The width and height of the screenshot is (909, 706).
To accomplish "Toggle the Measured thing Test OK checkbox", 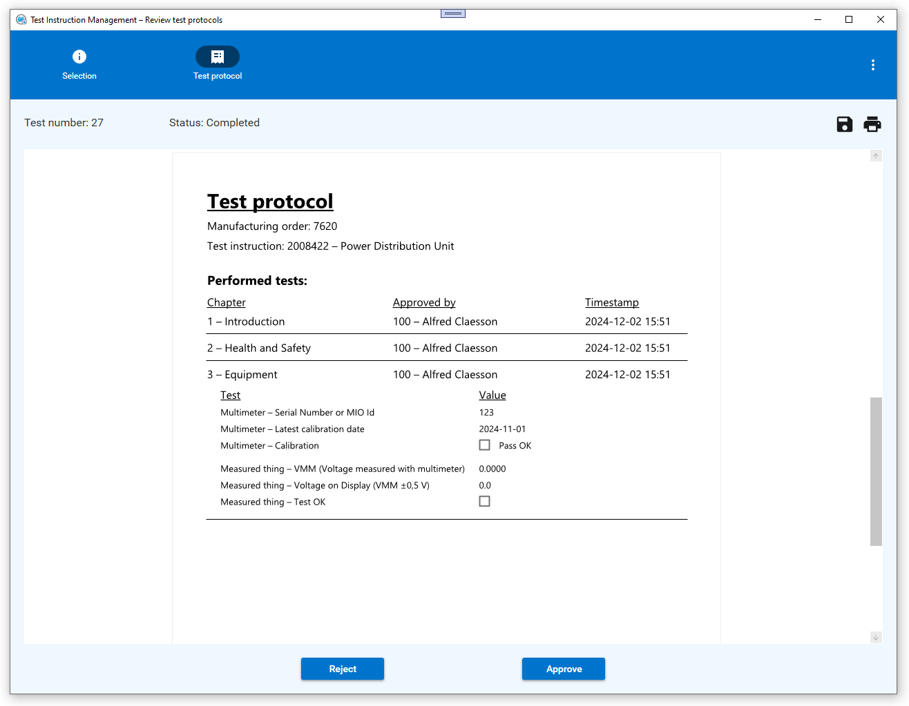I will point(485,501).
